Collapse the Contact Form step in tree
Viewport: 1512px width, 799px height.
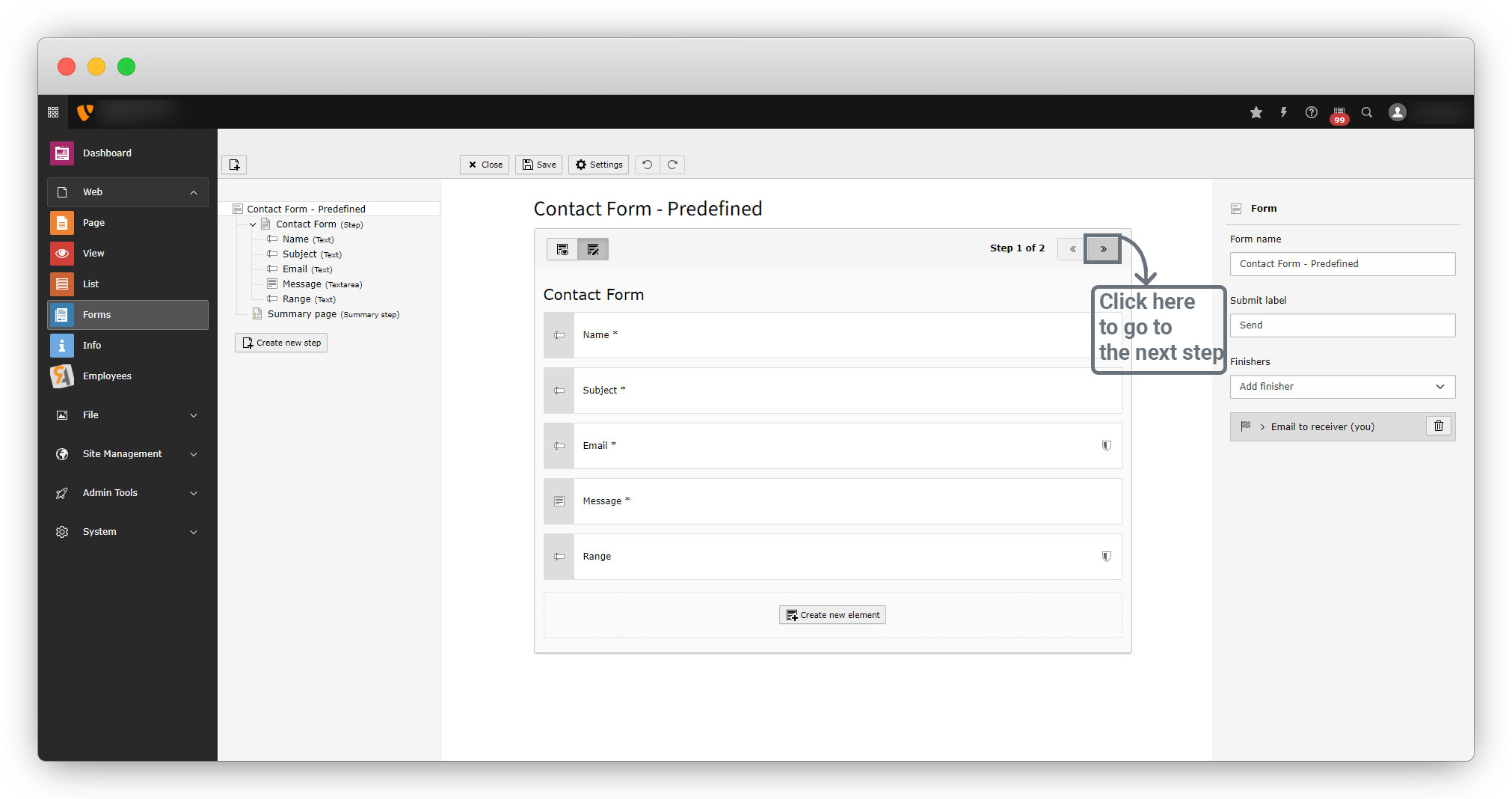point(253,224)
